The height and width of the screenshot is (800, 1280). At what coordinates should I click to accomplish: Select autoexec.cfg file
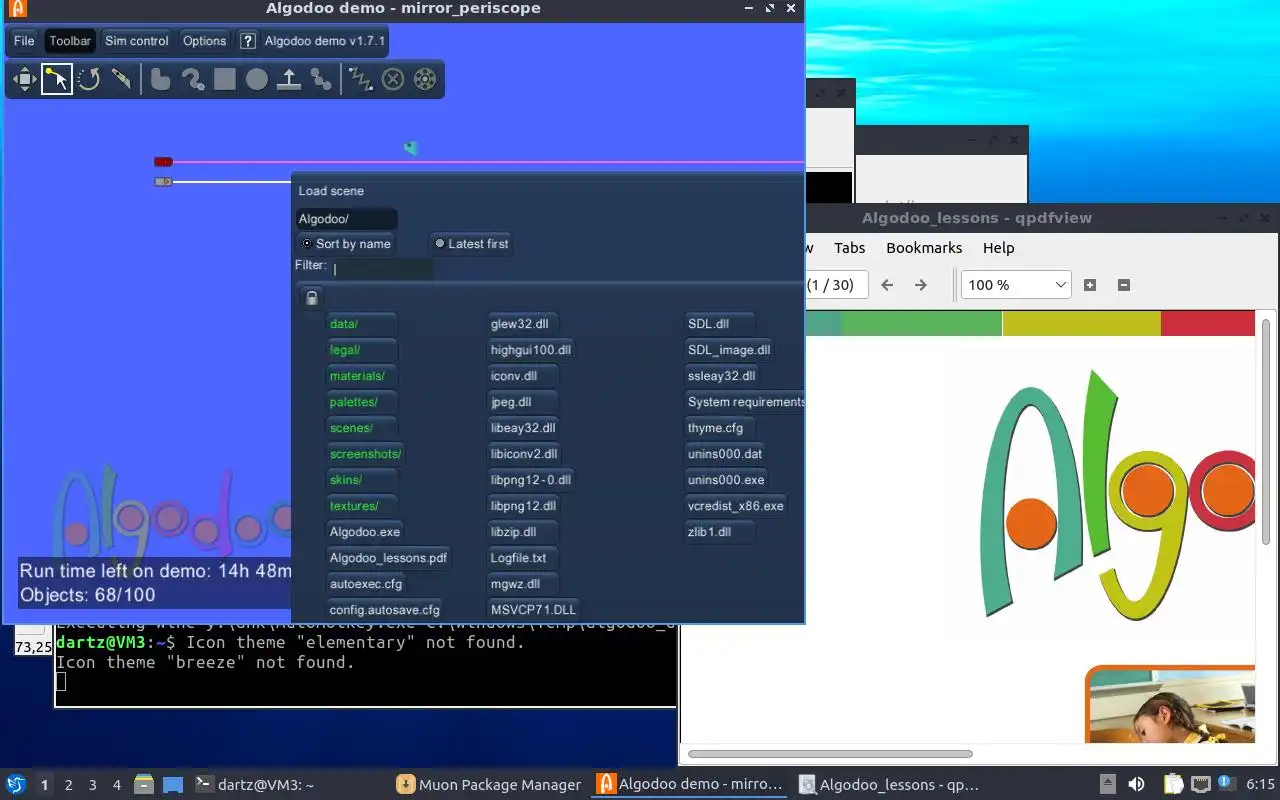tap(366, 584)
